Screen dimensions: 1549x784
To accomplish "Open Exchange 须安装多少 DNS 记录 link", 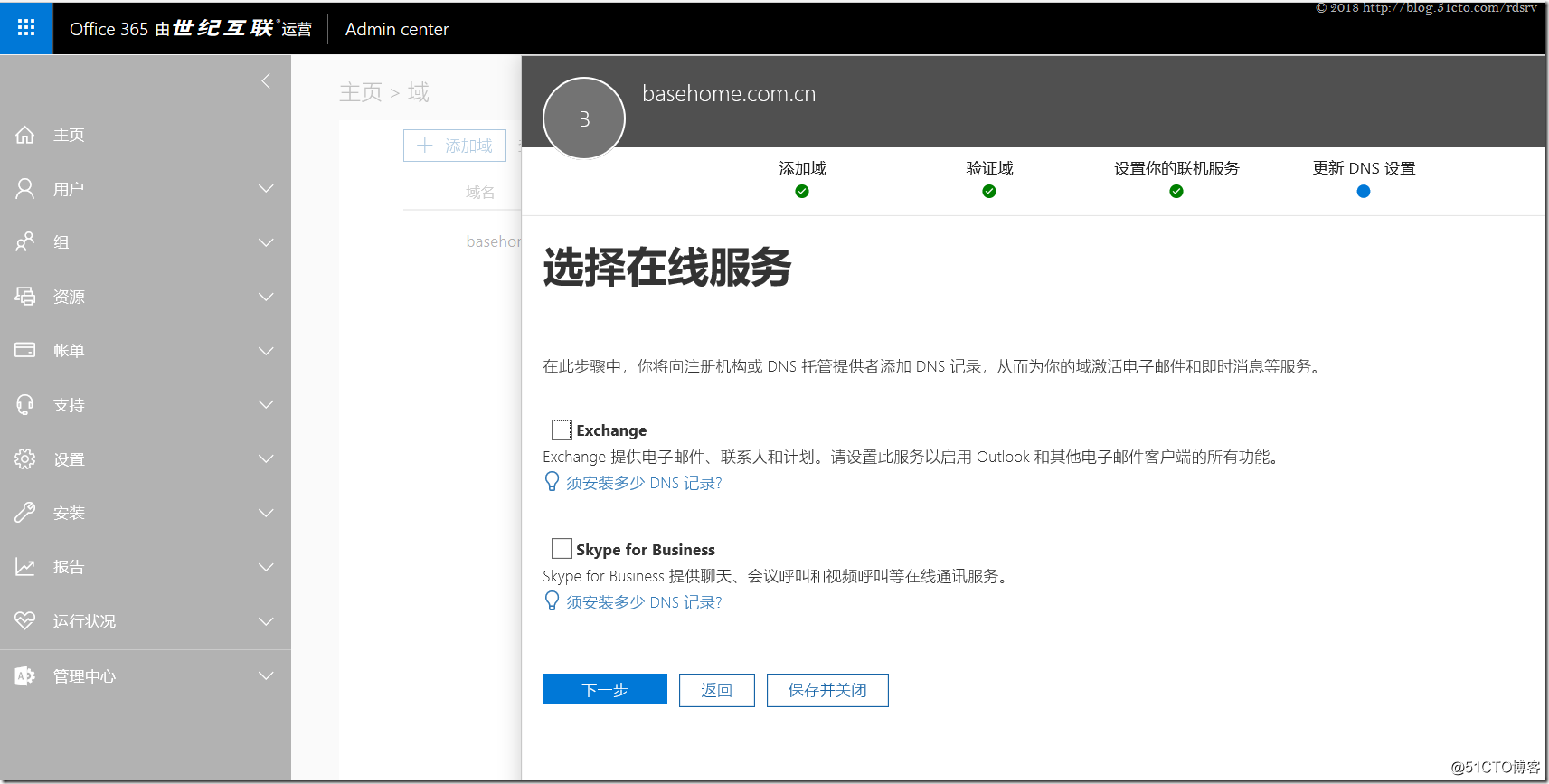I will tap(644, 483).
